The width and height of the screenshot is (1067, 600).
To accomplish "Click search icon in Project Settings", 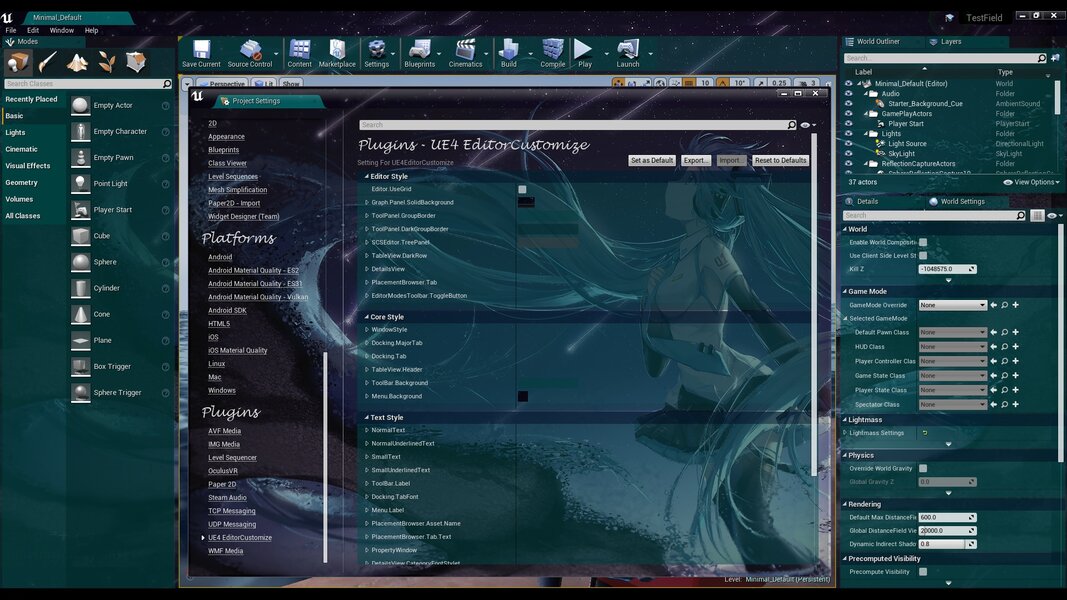I will (x=791, y=125).
